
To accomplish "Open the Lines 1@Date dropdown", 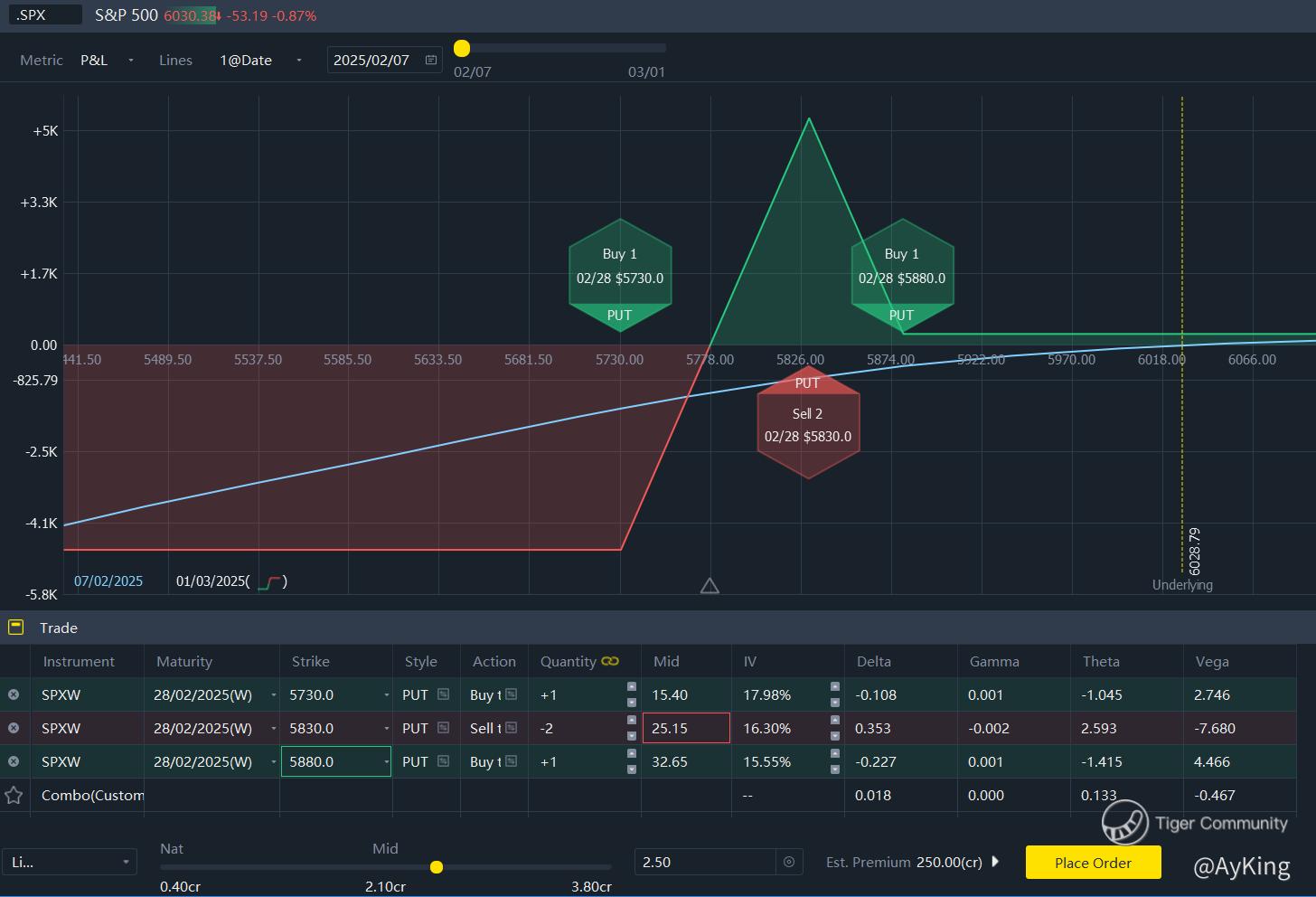I will point(260,60).
